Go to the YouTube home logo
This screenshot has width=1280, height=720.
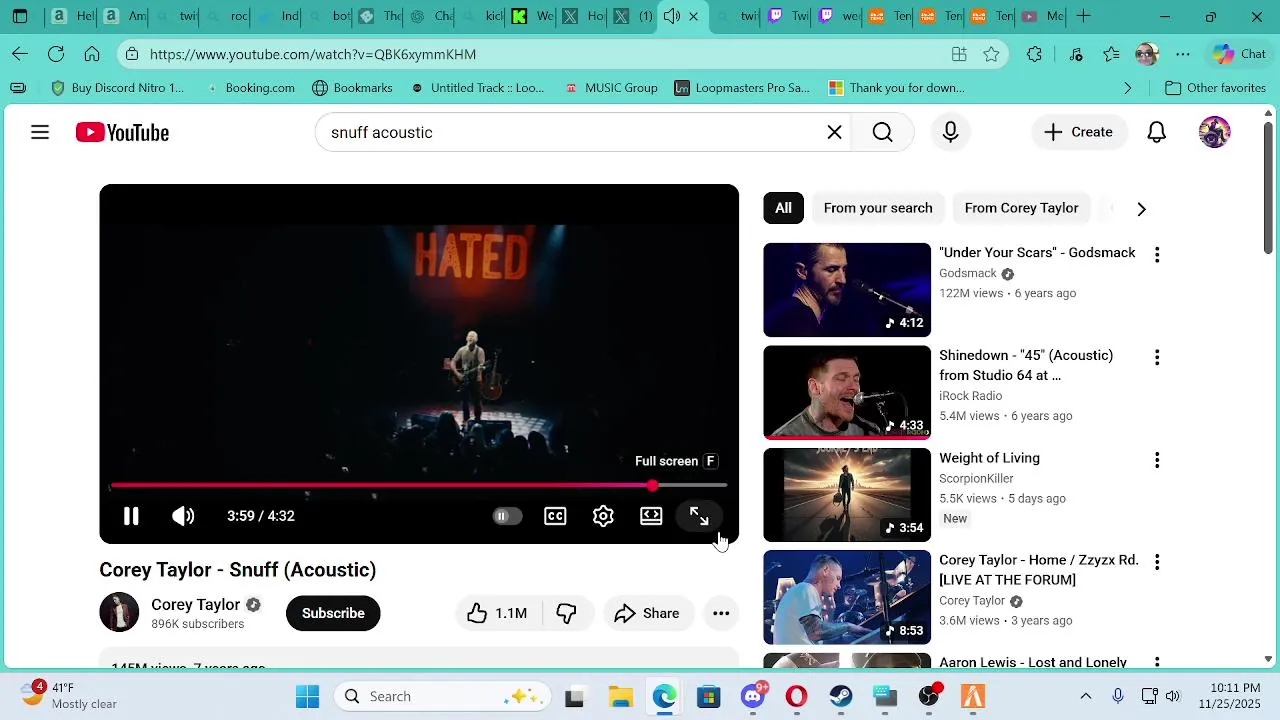tap(122, 132)
